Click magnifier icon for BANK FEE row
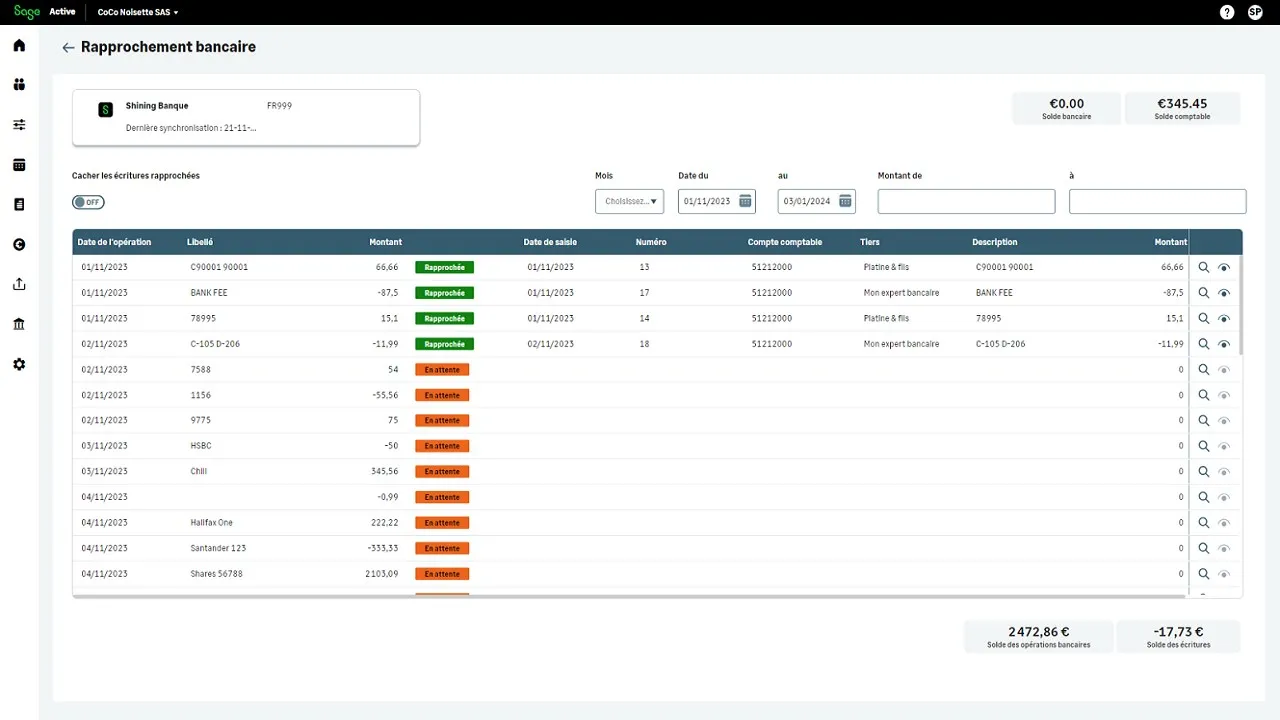 [x=1204, y=293]
